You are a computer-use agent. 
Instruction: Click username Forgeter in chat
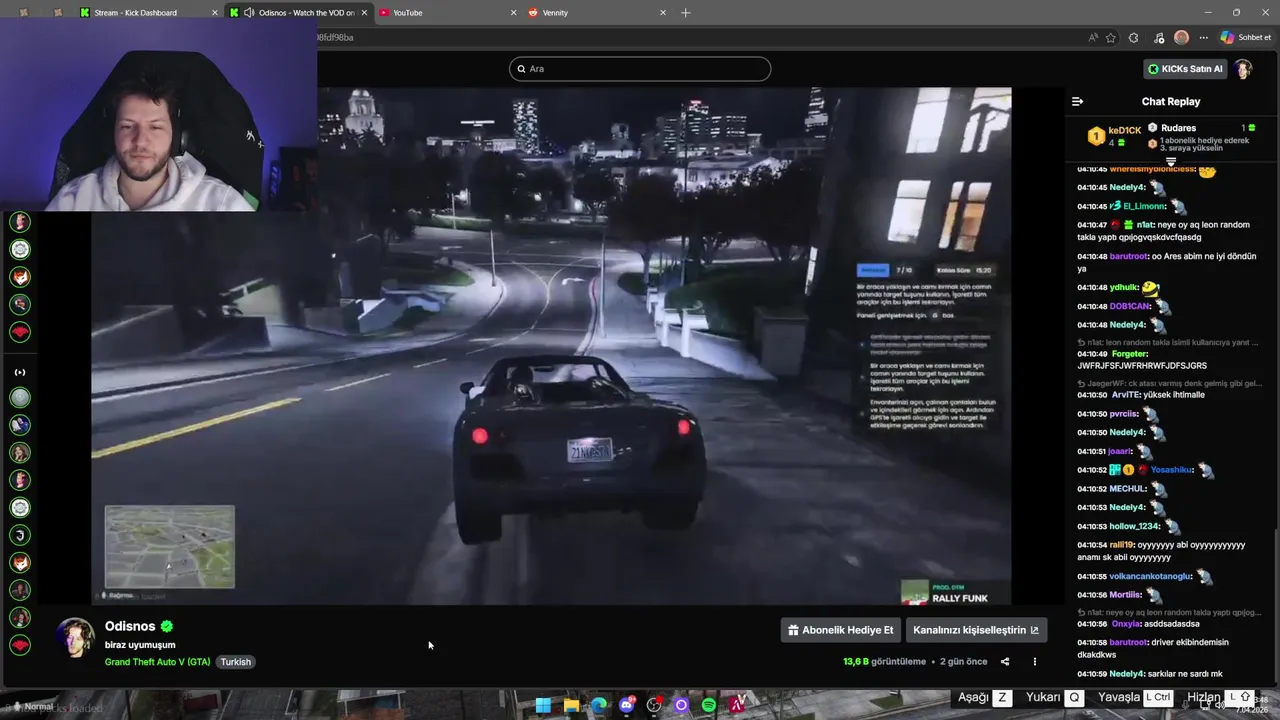(x=1130, y=354)
